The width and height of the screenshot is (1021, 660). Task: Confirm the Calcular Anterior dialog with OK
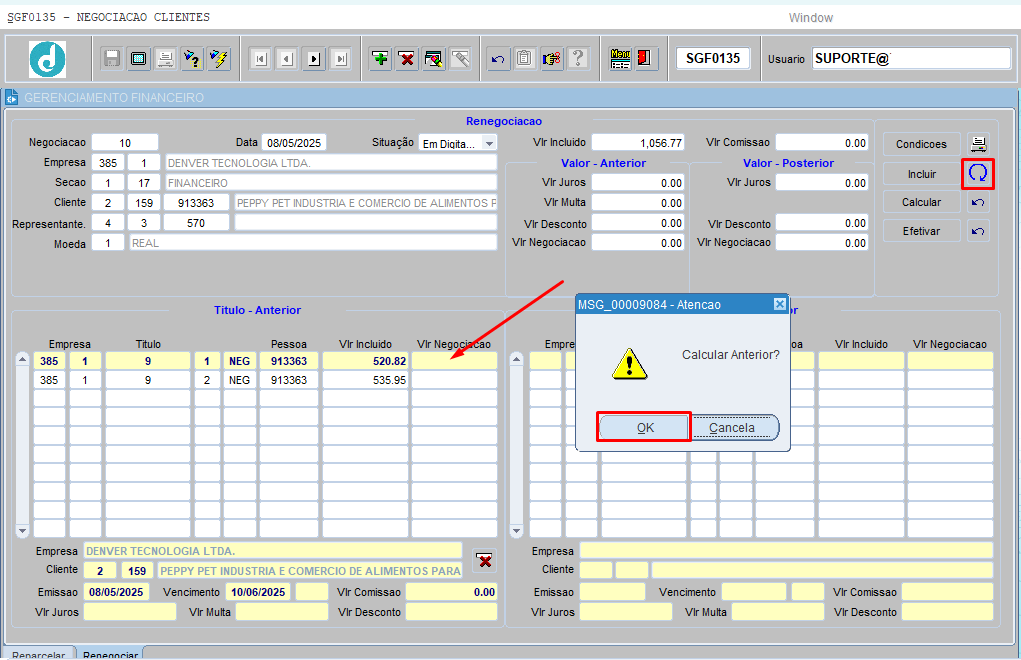pos(645,428)
